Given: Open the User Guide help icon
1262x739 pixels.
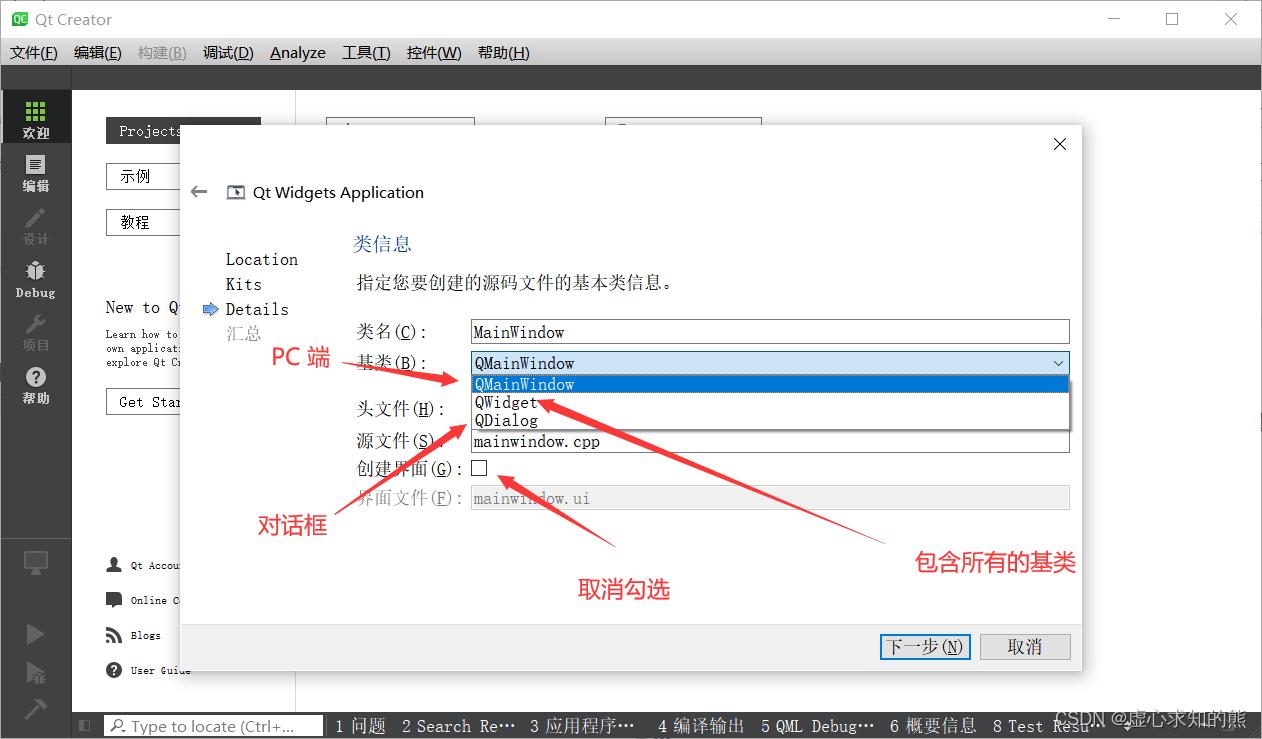Looking at the screenshot, I should [x=114, y=670].
